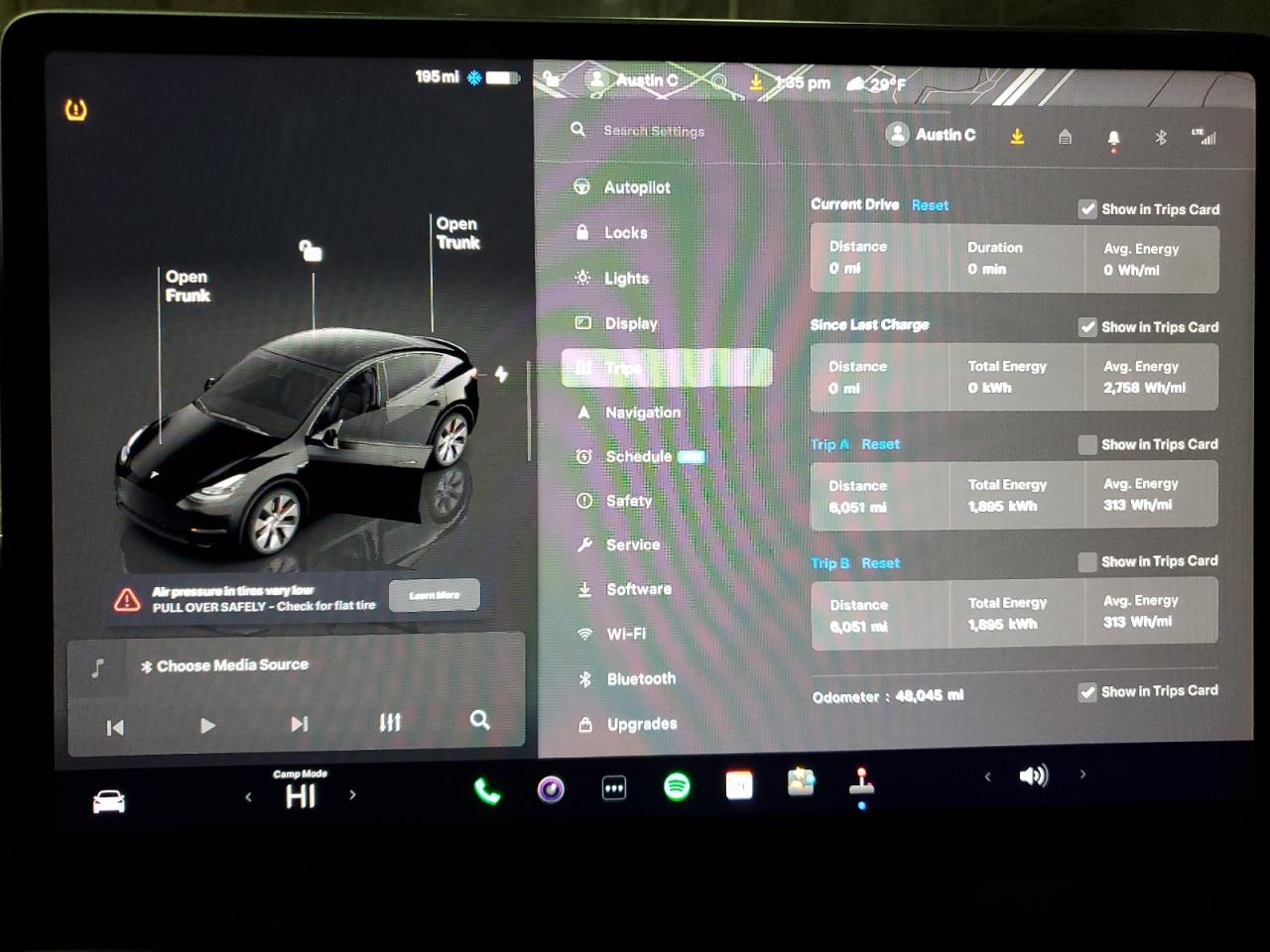Open Lights settings
1270x952 pixels.
tap(612, 279)
